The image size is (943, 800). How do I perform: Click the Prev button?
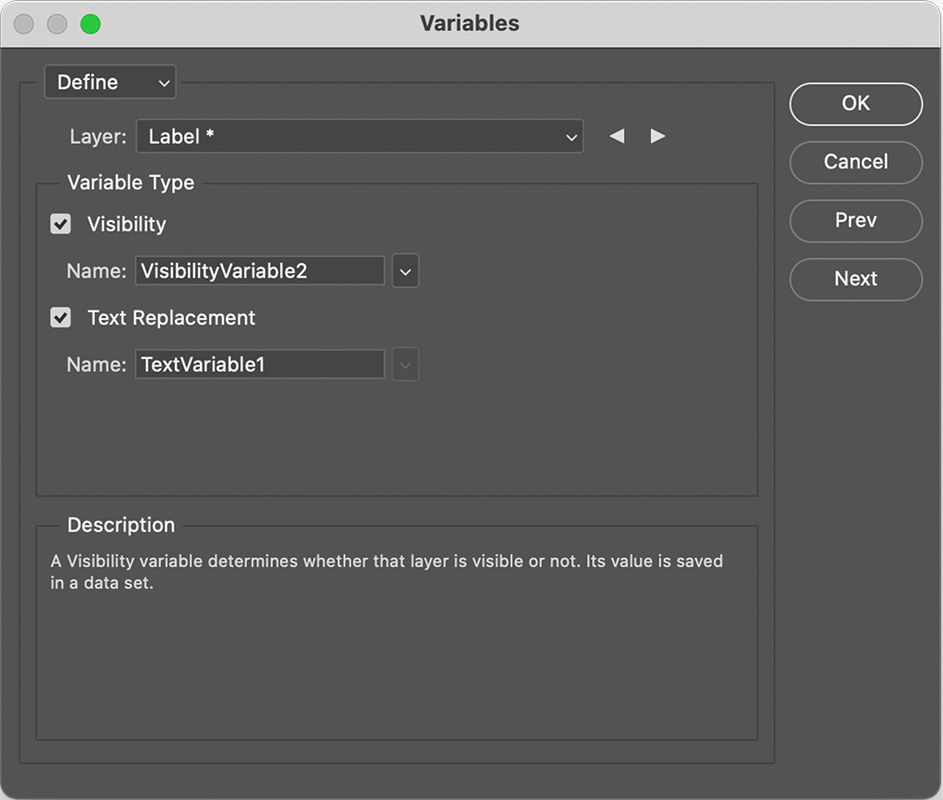[855, 220]
